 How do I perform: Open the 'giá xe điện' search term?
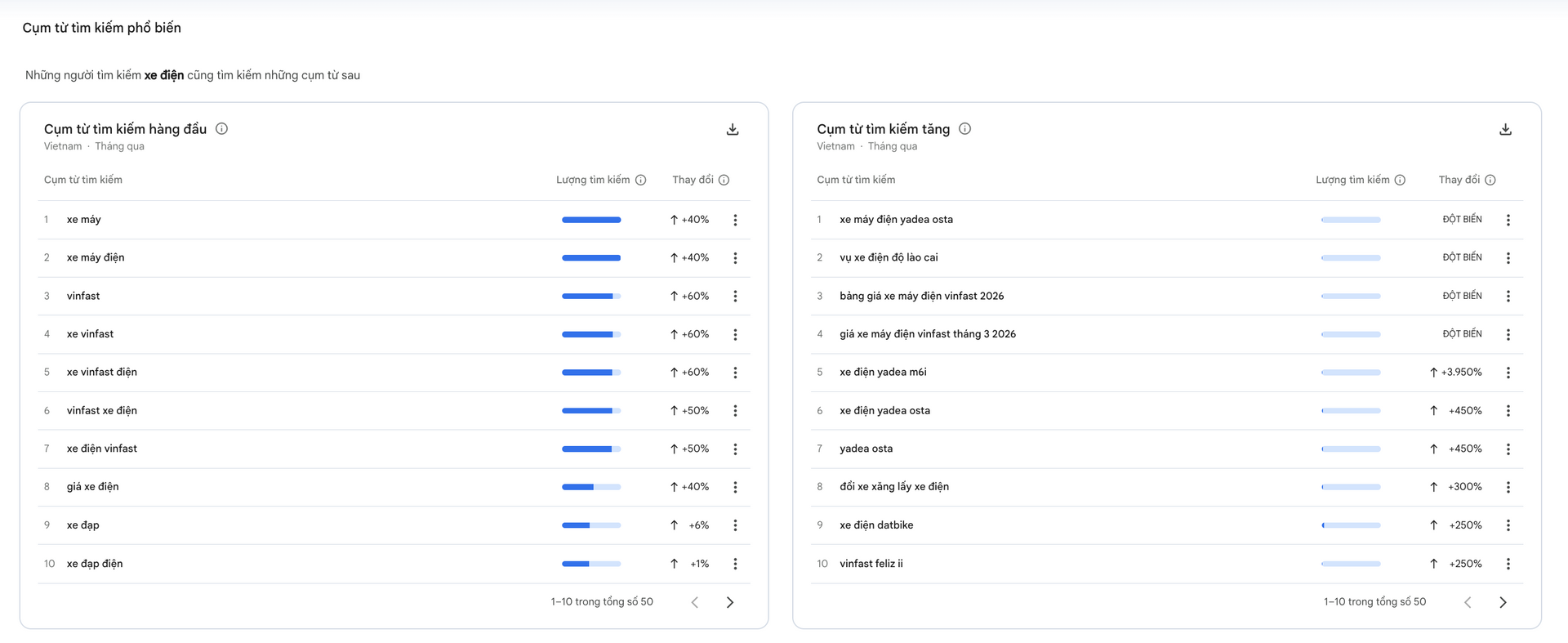(x=93, y=487)
